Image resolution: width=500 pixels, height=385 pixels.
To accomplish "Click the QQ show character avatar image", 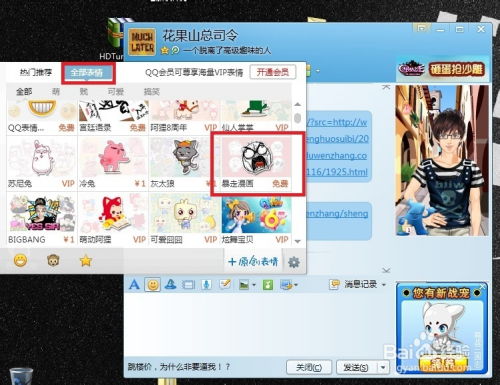I will (442, 160).
